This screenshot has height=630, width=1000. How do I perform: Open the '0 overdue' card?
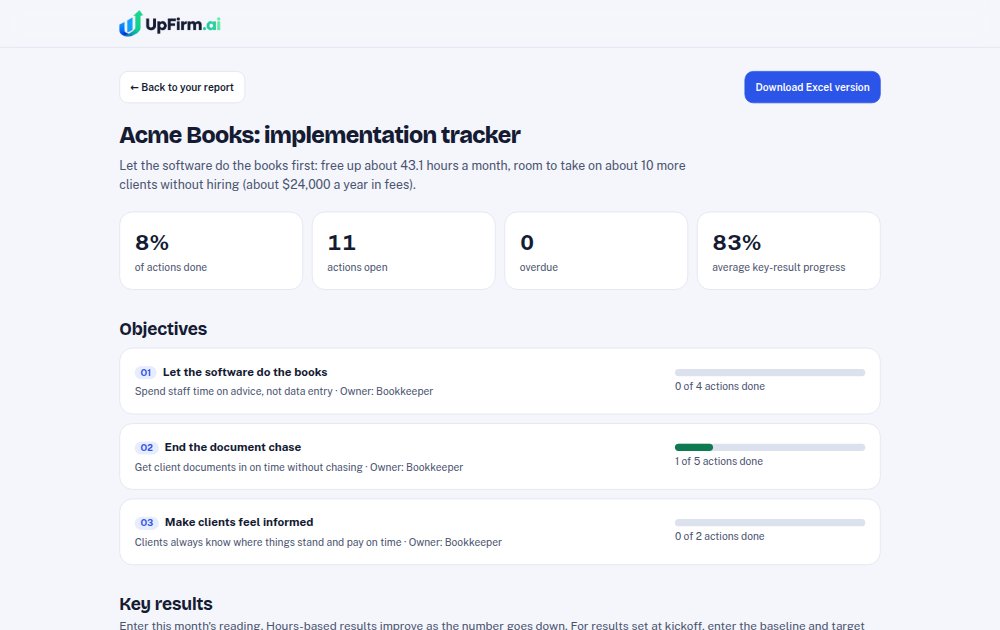[596, 251]
